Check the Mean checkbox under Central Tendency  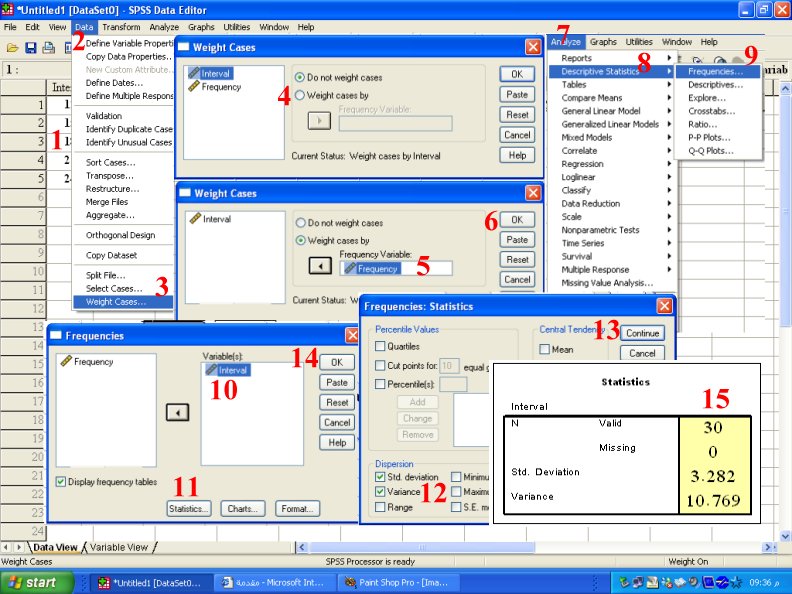point(544,349)
